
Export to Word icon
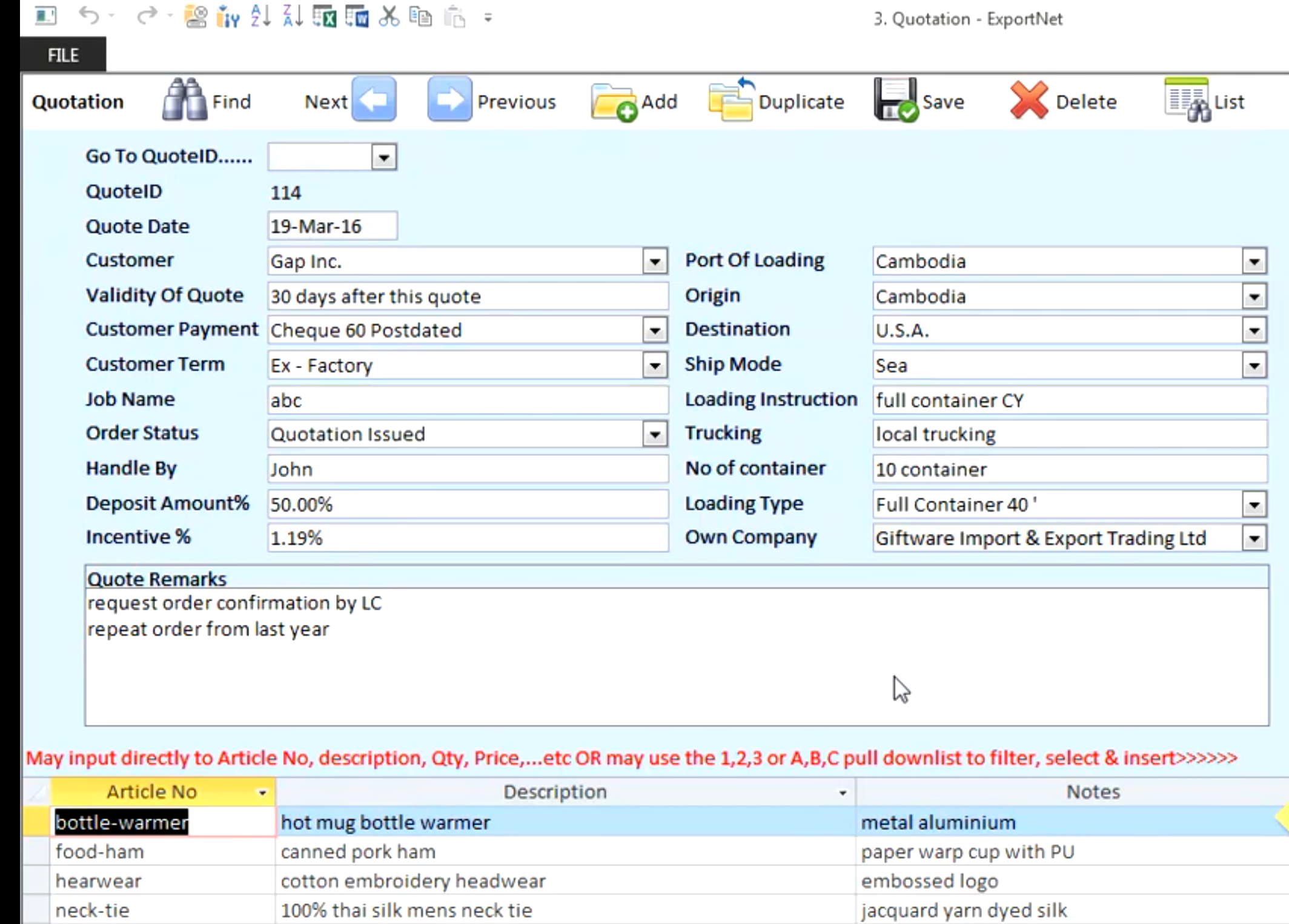[357, 16]
